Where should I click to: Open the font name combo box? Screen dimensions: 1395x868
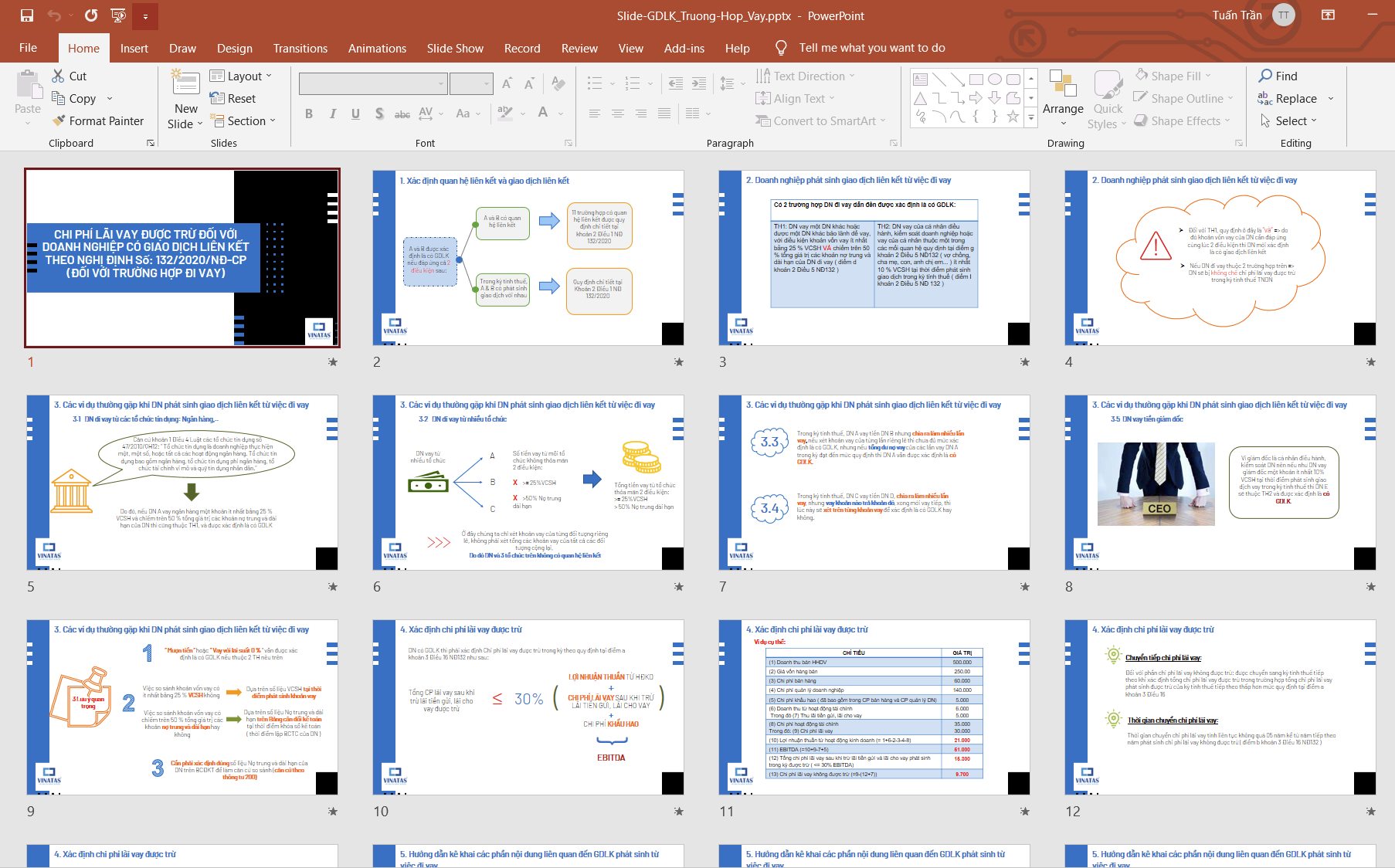pos(373,83)
